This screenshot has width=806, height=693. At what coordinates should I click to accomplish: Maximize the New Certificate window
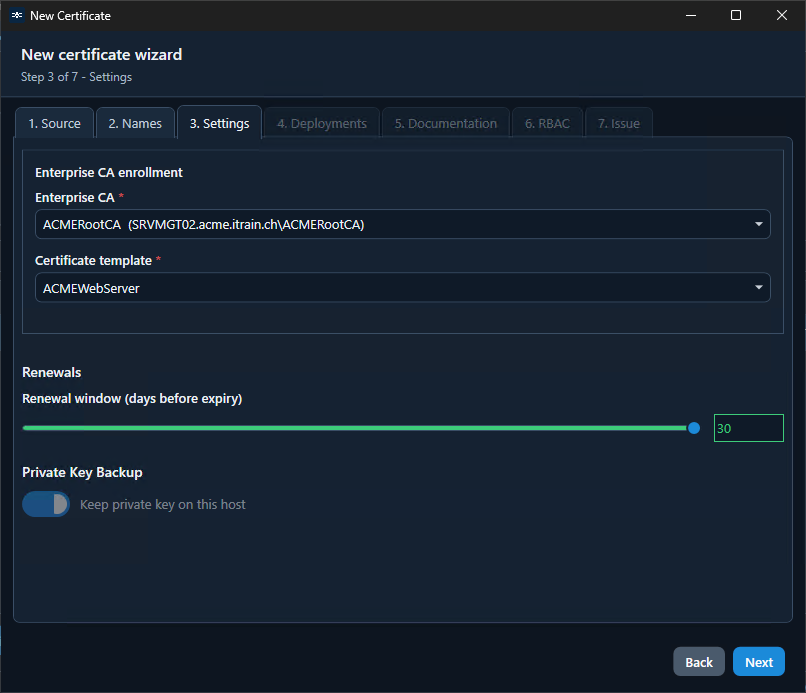[736, 15]
